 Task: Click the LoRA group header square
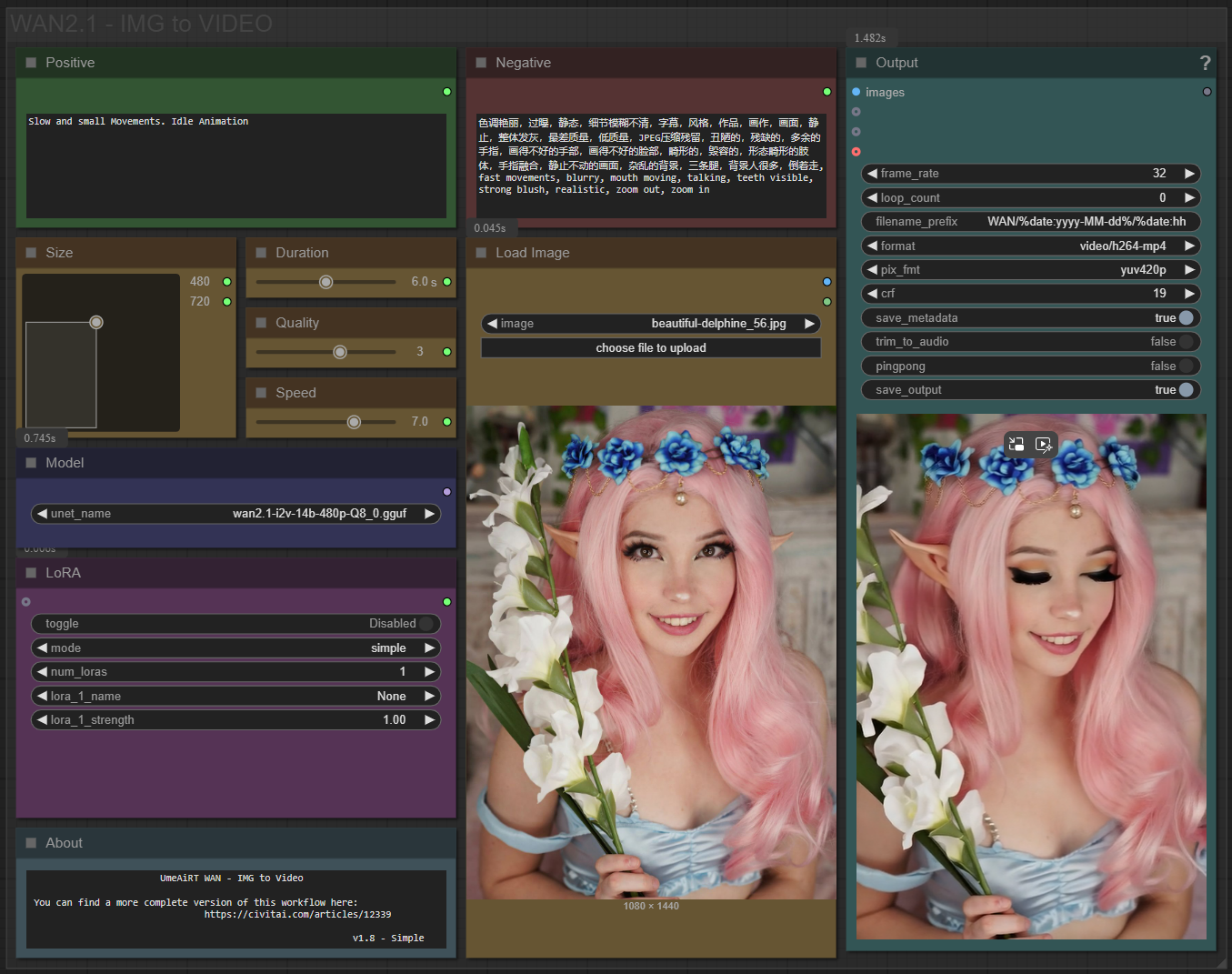31,573
